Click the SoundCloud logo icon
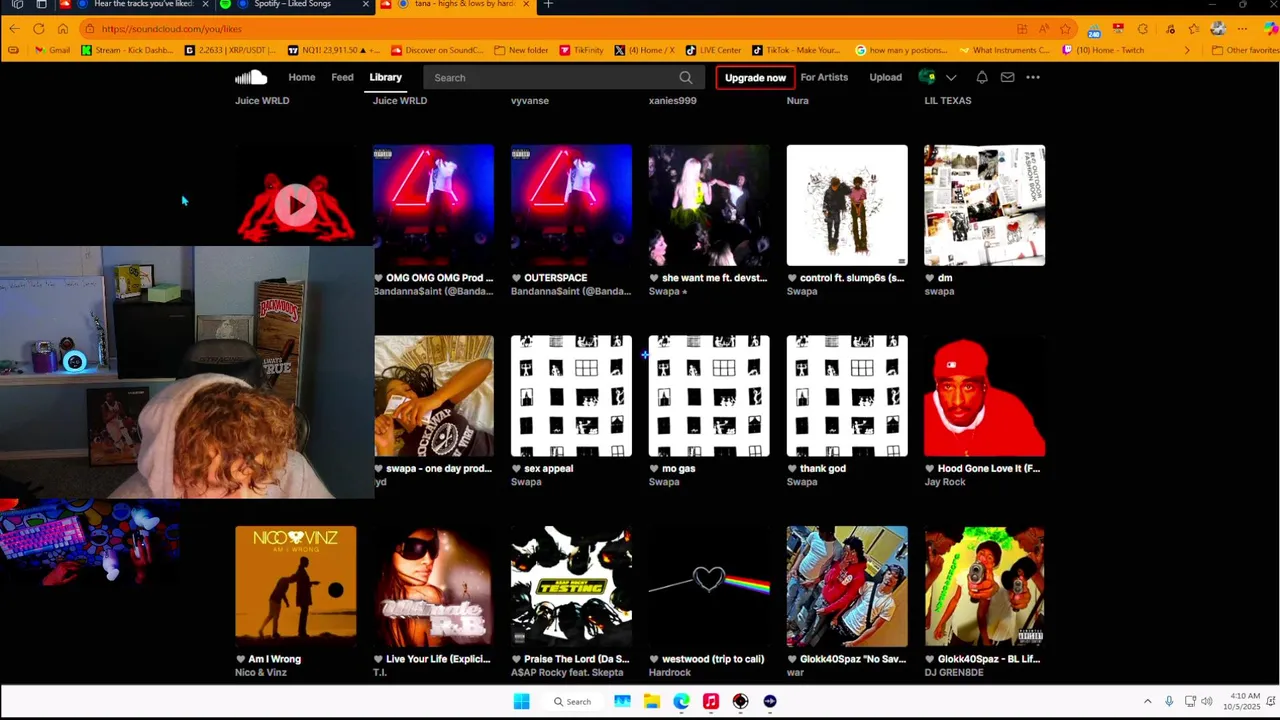 pyautogui.click(x=251, y=77)
